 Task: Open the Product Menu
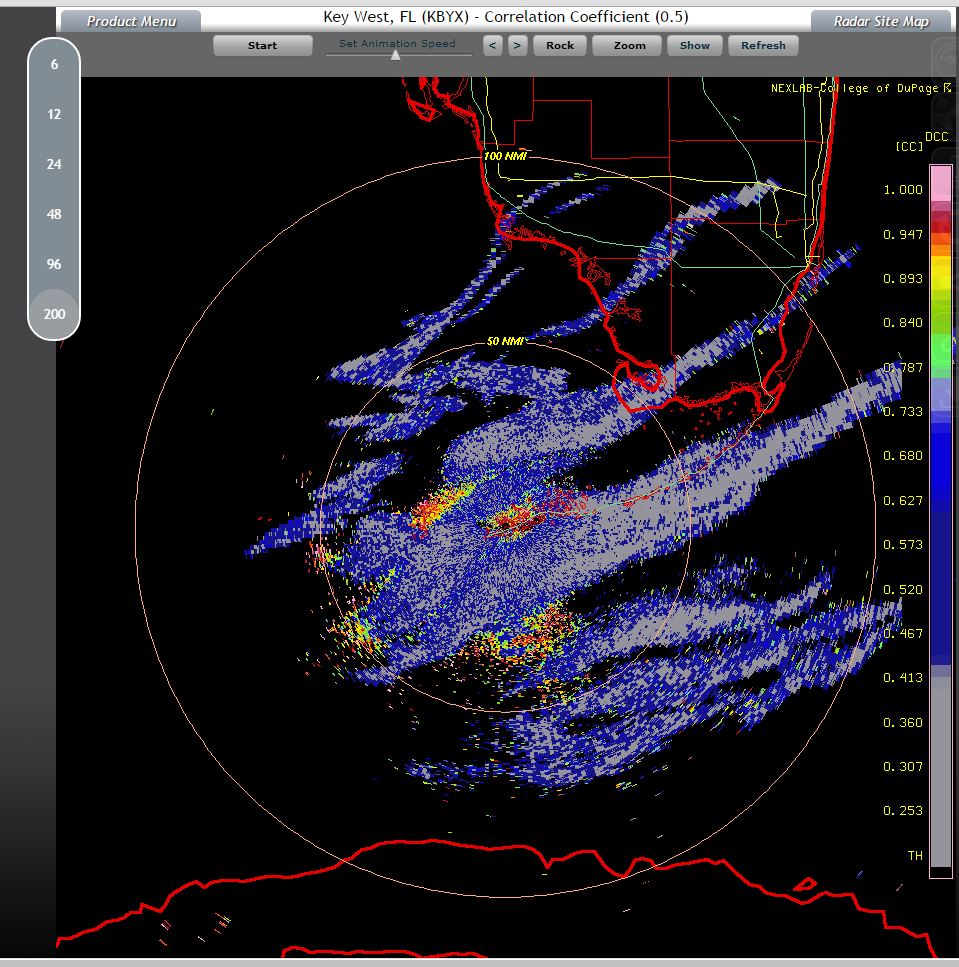(x=130, y=21)
